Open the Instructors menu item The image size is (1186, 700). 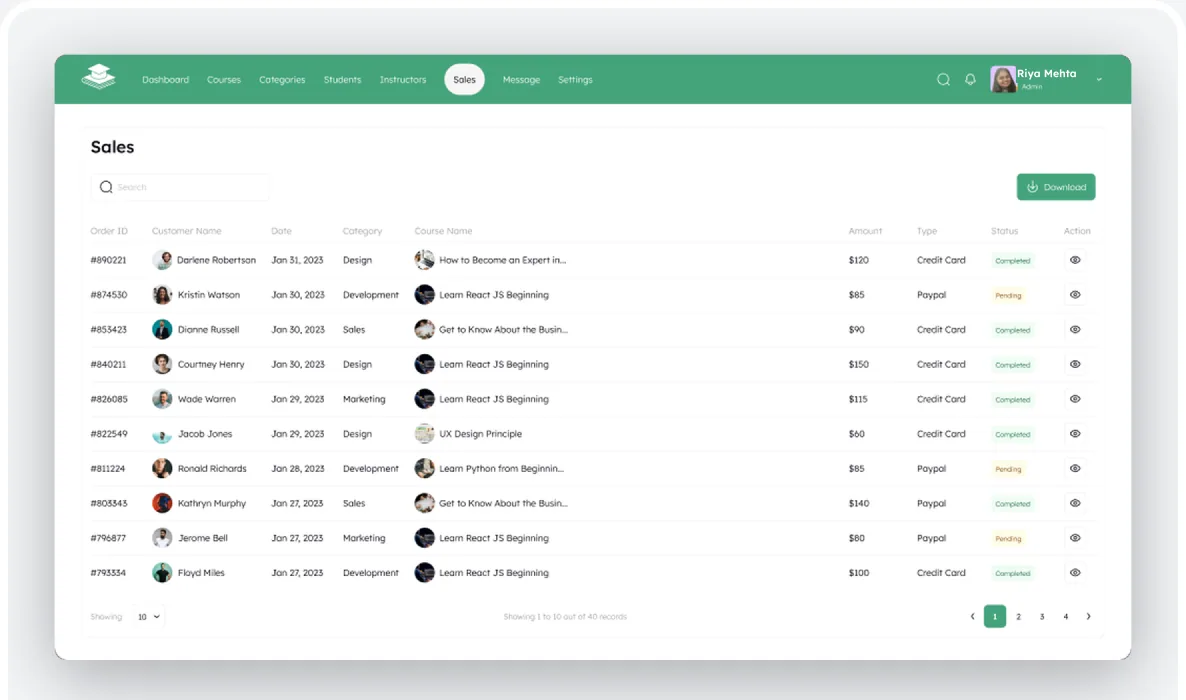(x=402, y=79)
